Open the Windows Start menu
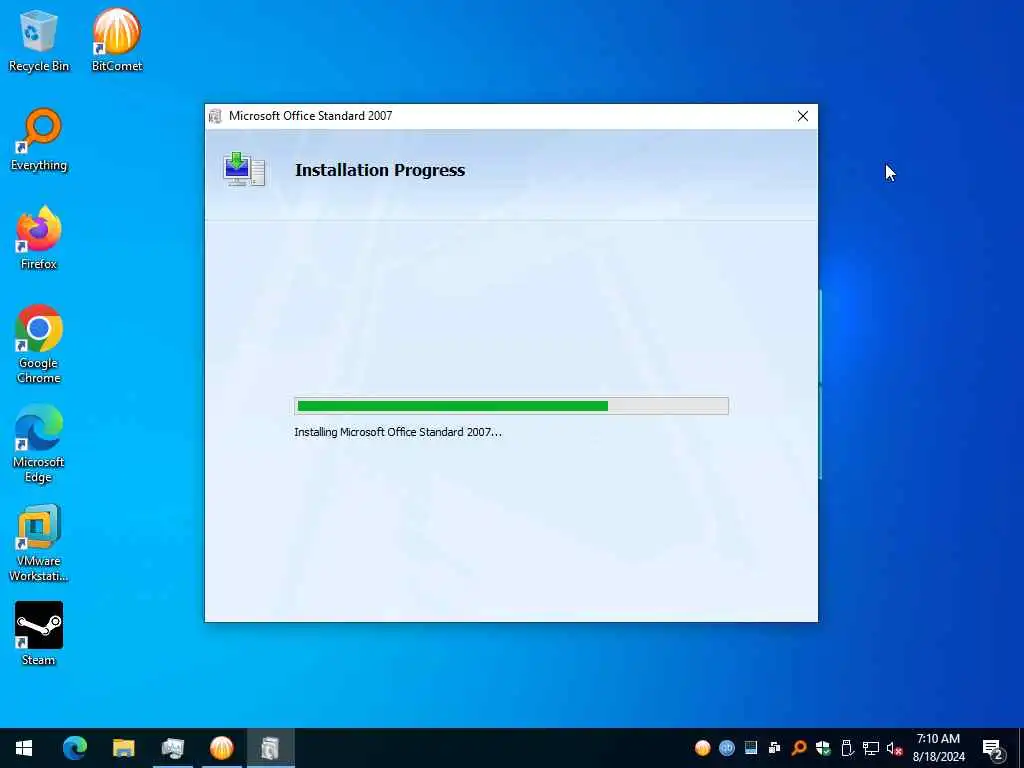This screenshot has height=768, width=1024. pos(24,748)
